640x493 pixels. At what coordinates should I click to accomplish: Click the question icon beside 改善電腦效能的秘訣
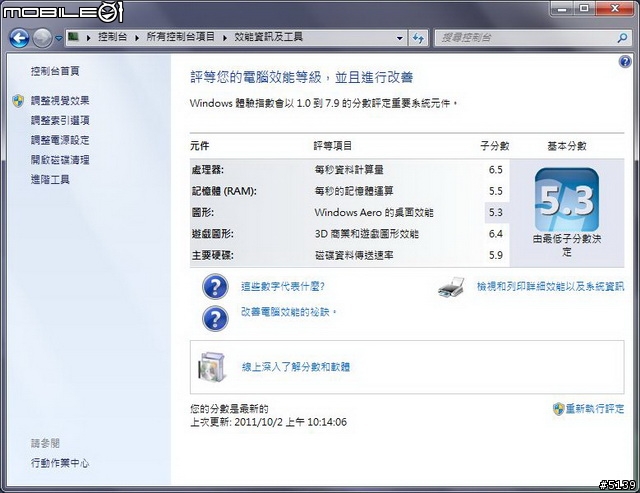215,318
